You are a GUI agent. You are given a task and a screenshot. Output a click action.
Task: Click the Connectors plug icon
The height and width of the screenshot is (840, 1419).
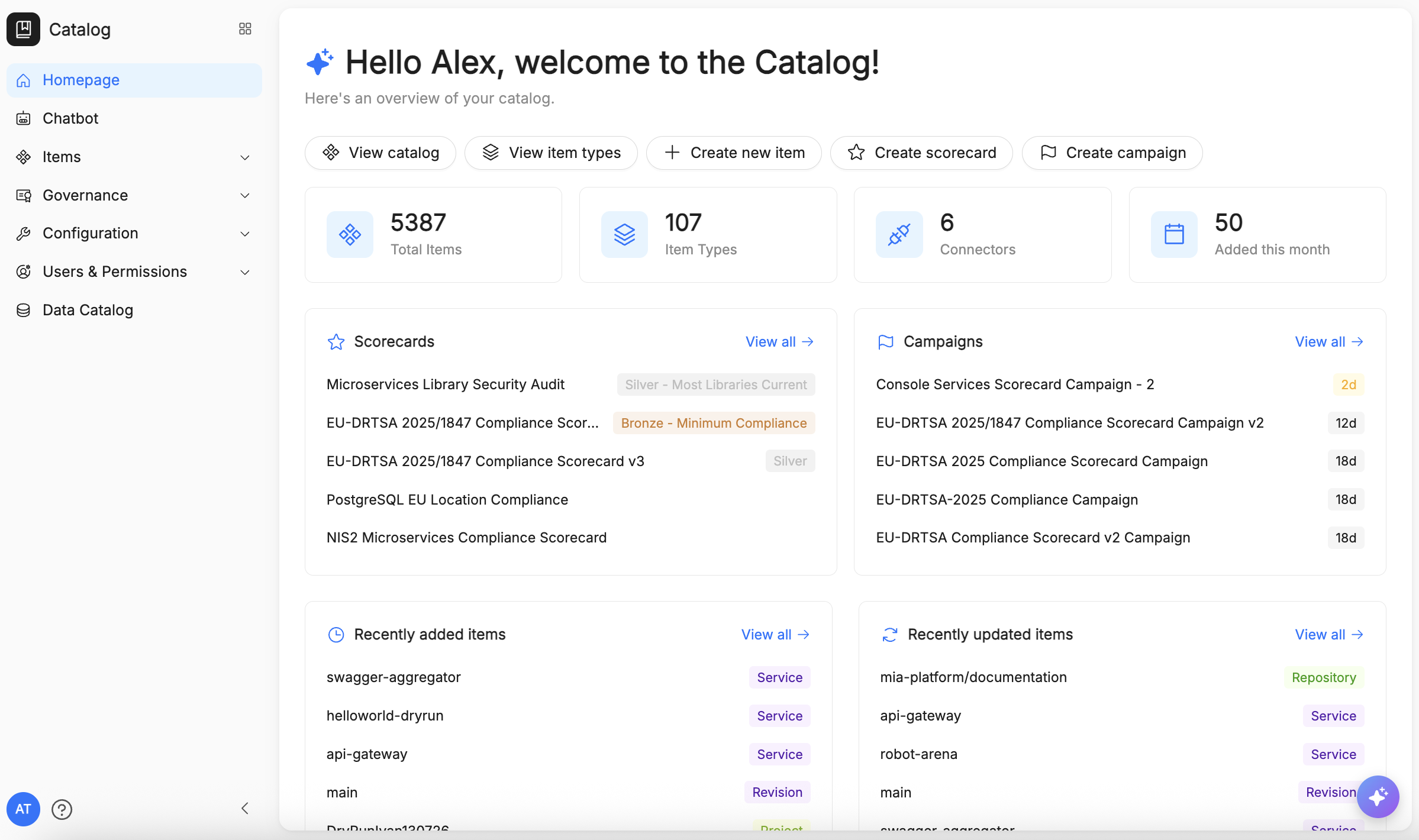pos(899,235)
